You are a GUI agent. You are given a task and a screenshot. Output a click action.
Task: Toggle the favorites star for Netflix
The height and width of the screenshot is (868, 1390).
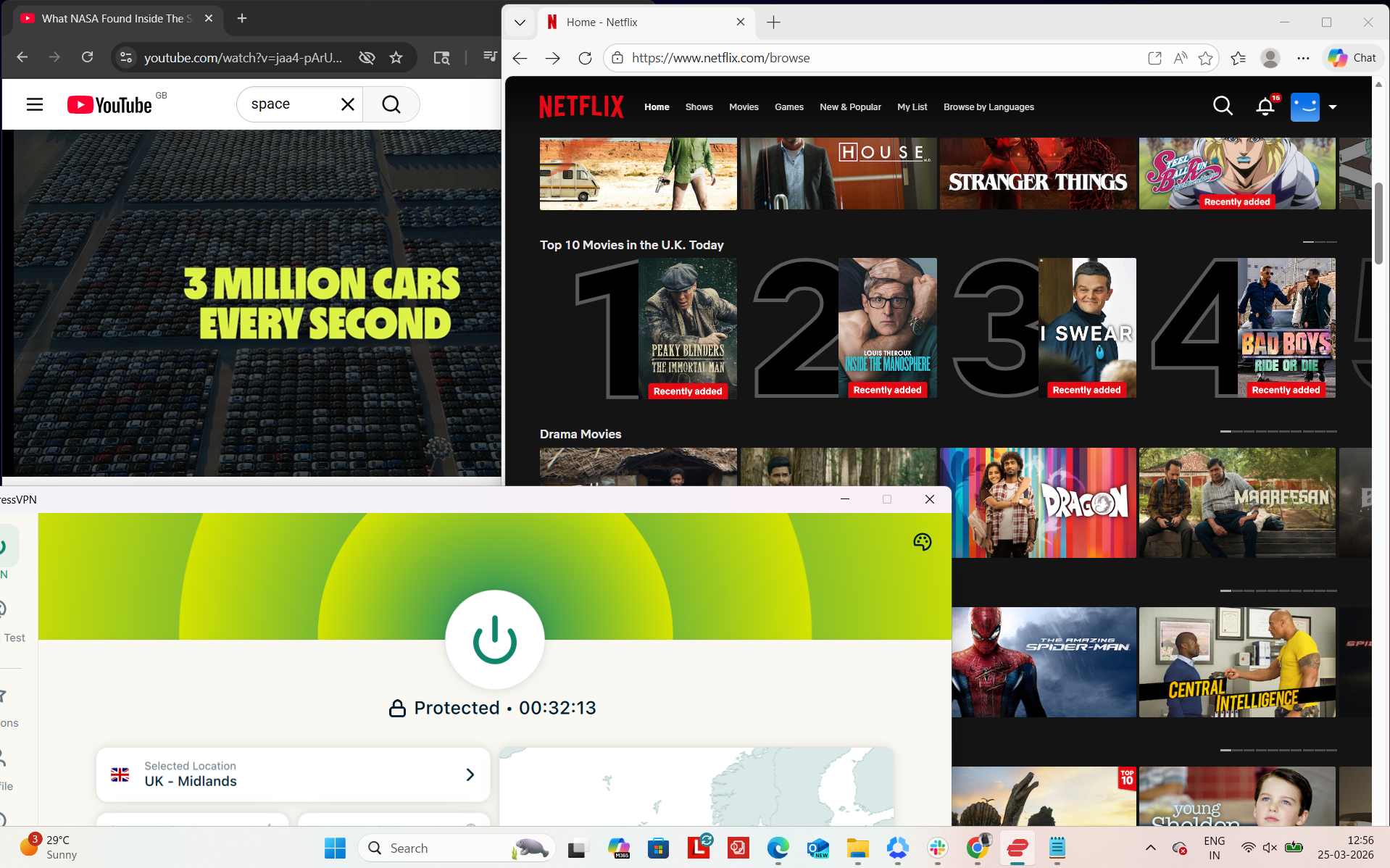[1206, 58]
